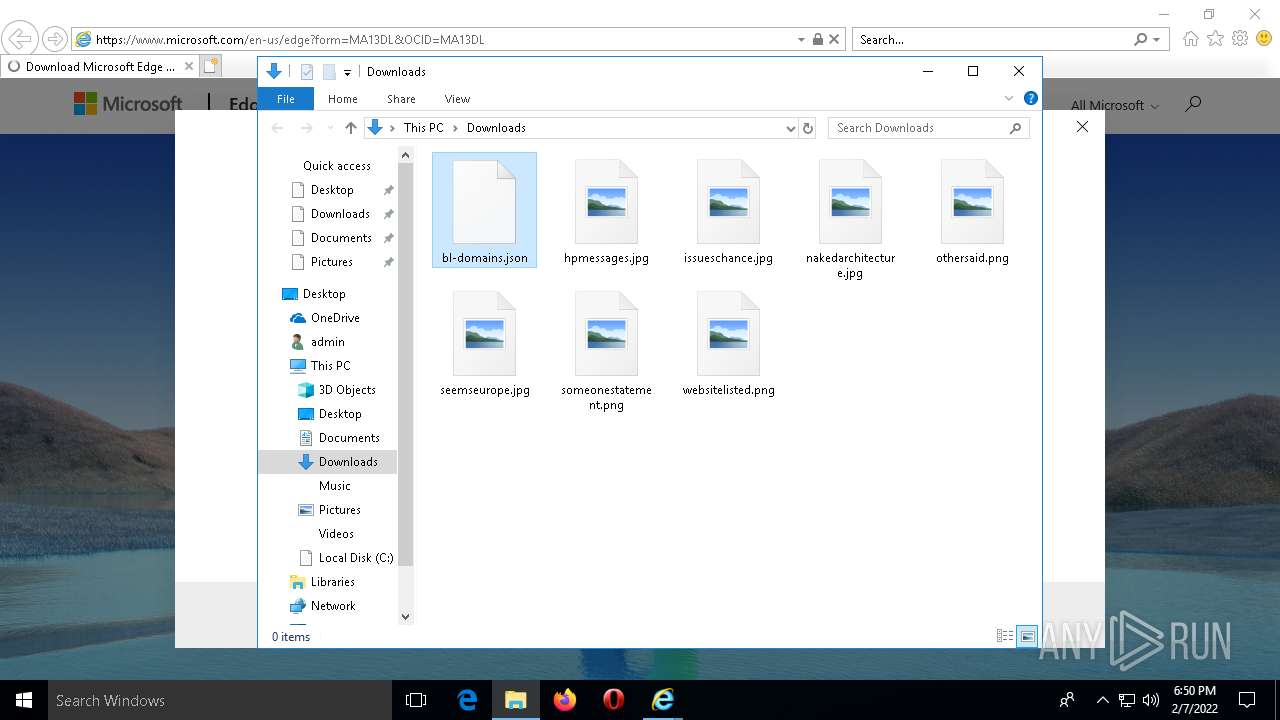This screenshot has height=720, width=1280.
Task: Click the navigation pane scroll up arrow
Action: pos(406,155)
